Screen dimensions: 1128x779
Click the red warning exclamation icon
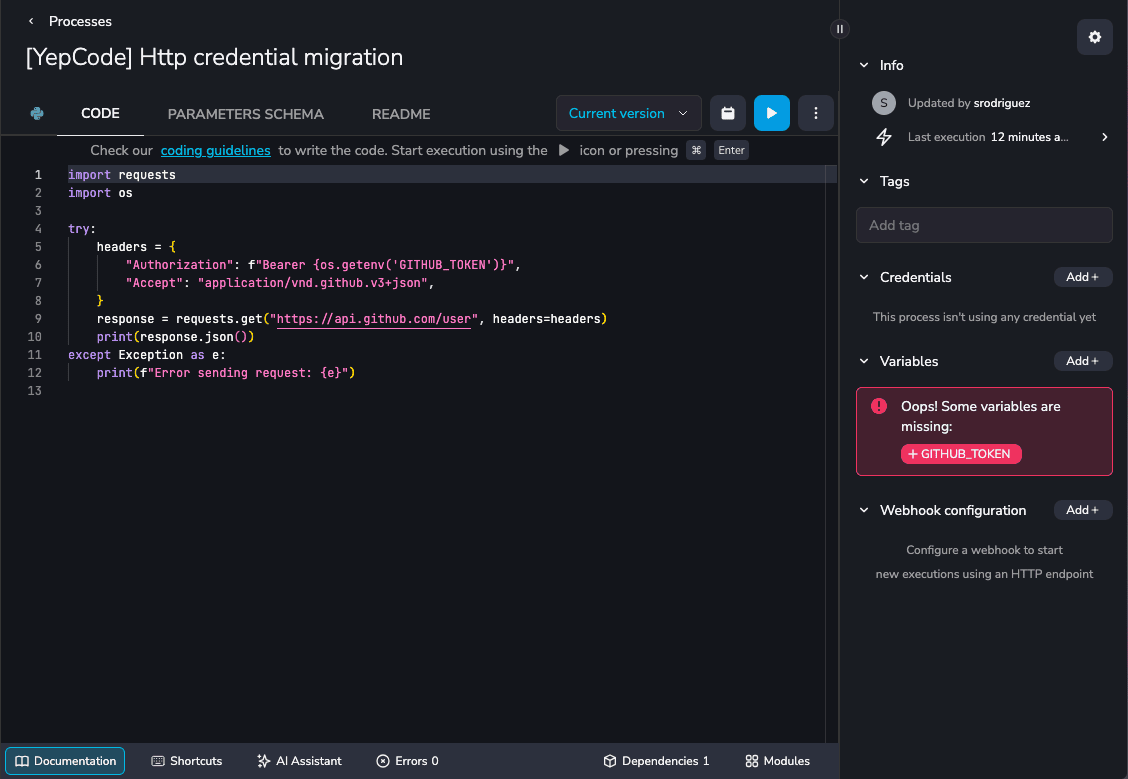[x=878, y=406]
